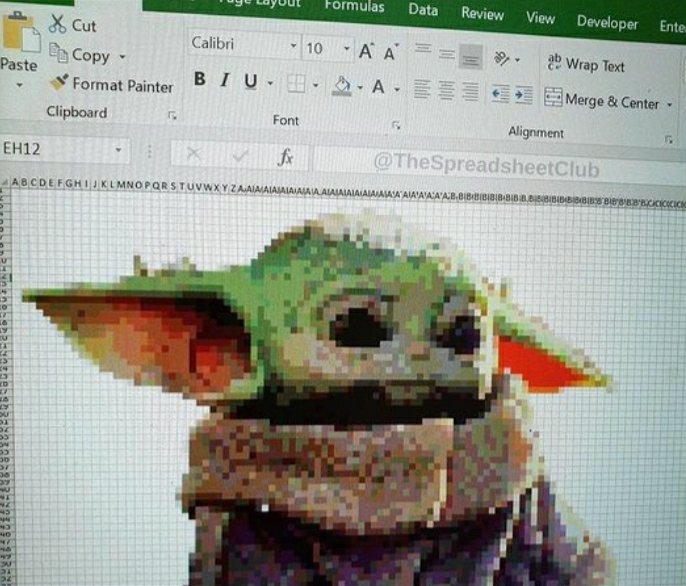The width and height of the screenshot is (686, 586).
Task: Open the Review tab
Action: (483, 14)
